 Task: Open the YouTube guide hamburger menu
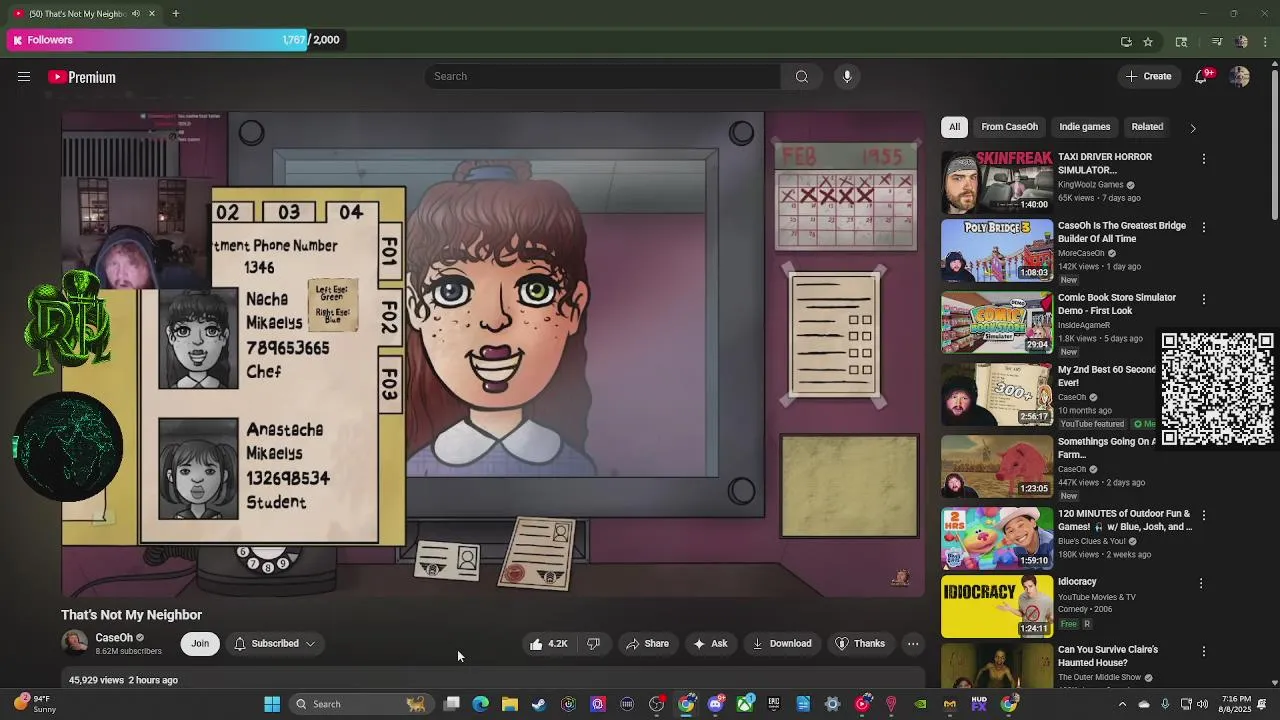click(x=24, y=77)
